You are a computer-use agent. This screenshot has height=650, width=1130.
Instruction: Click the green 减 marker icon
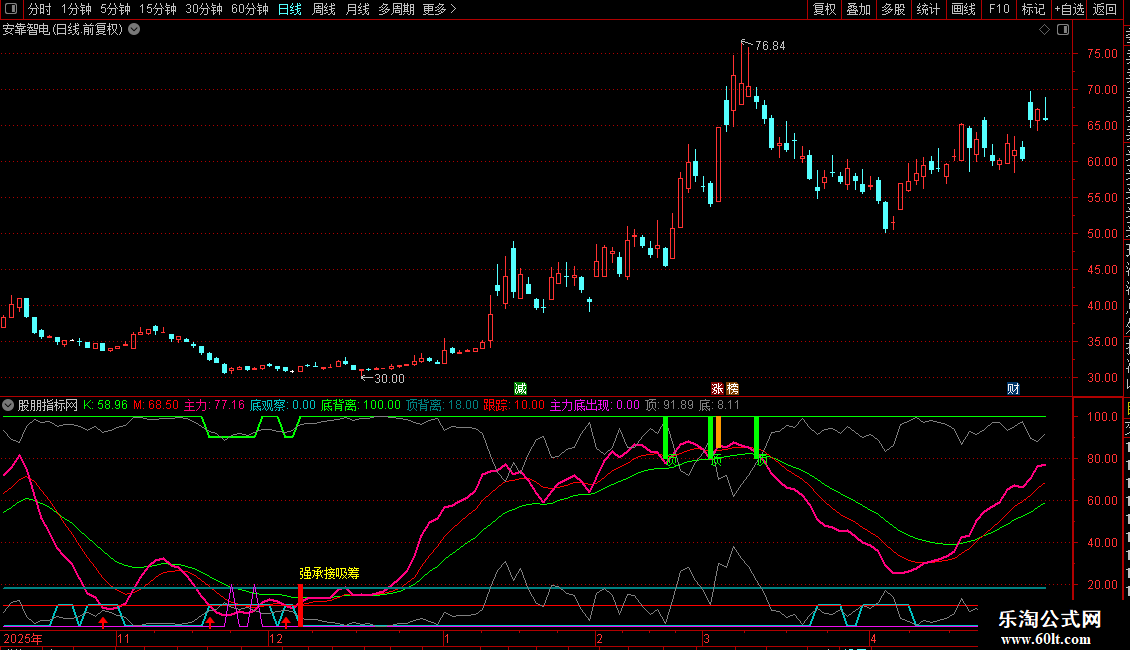[520, 388]
